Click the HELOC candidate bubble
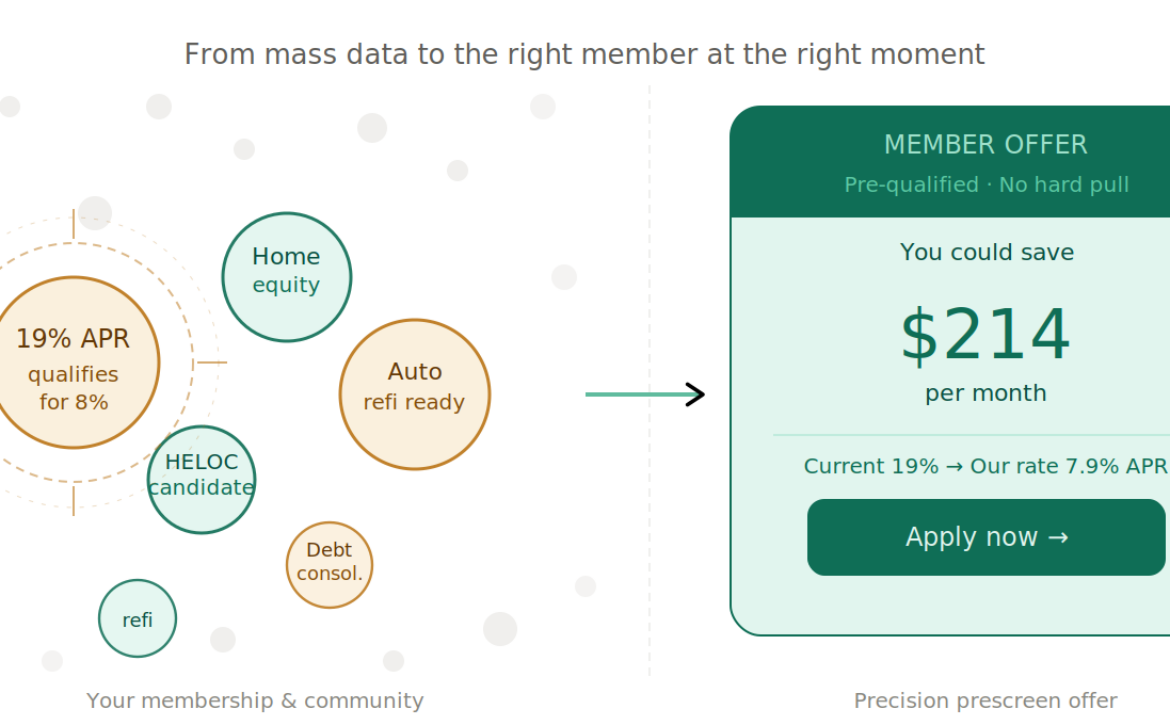This screenshot has width=1170, height=725. pos(201,479)
